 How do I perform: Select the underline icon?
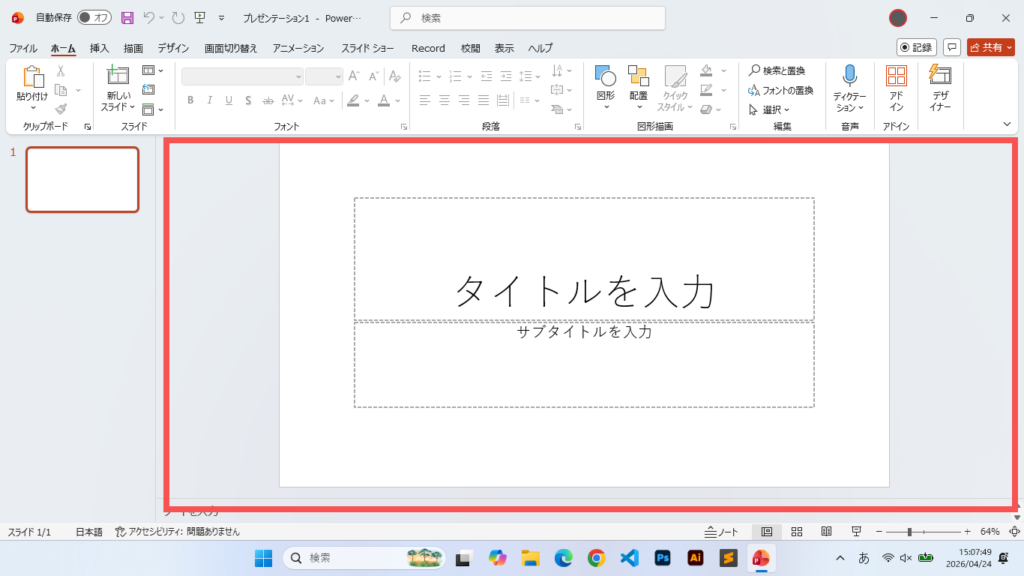[x=227, y=100]
